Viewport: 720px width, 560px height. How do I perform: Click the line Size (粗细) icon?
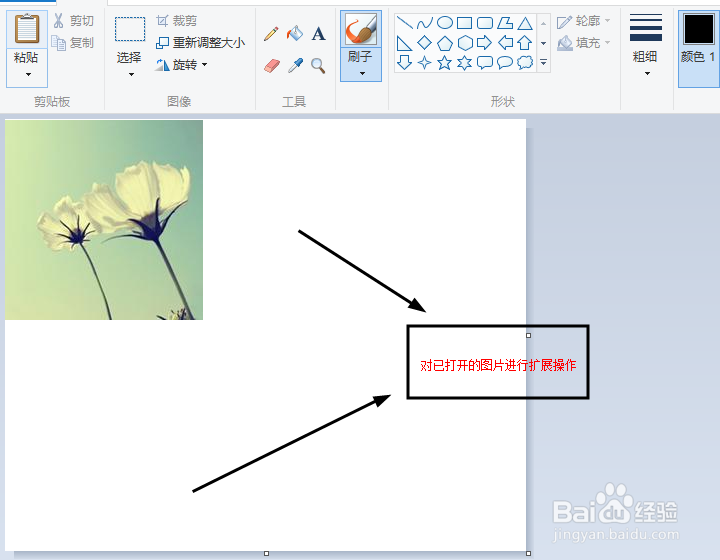click(x=646, y=28)
